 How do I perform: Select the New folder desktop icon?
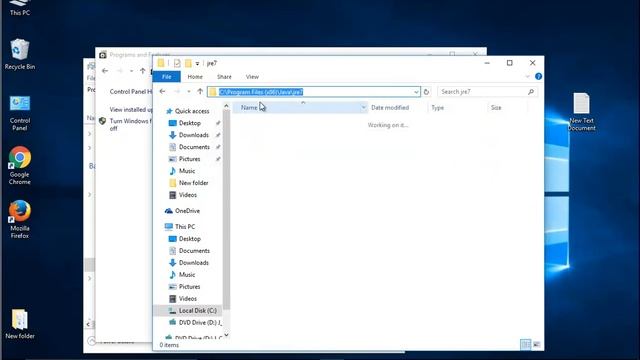click(x=20, y=324)
